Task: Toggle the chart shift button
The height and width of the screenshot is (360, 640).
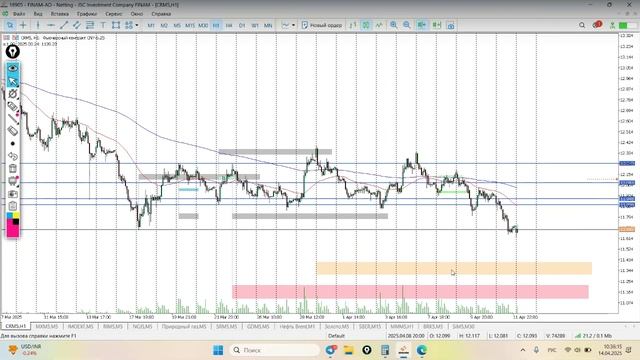Action: click(437, 25)
